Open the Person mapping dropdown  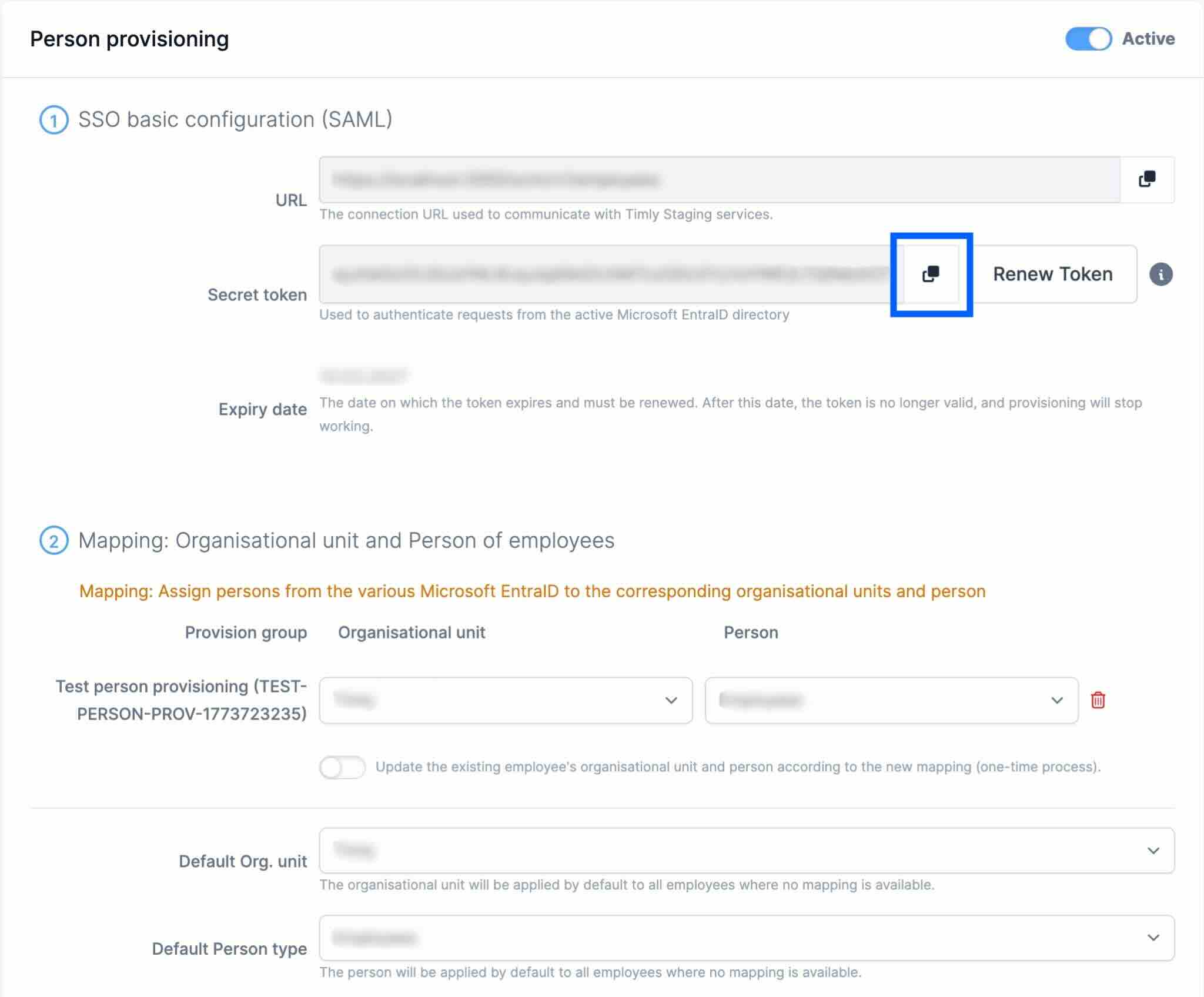point(891,700)
